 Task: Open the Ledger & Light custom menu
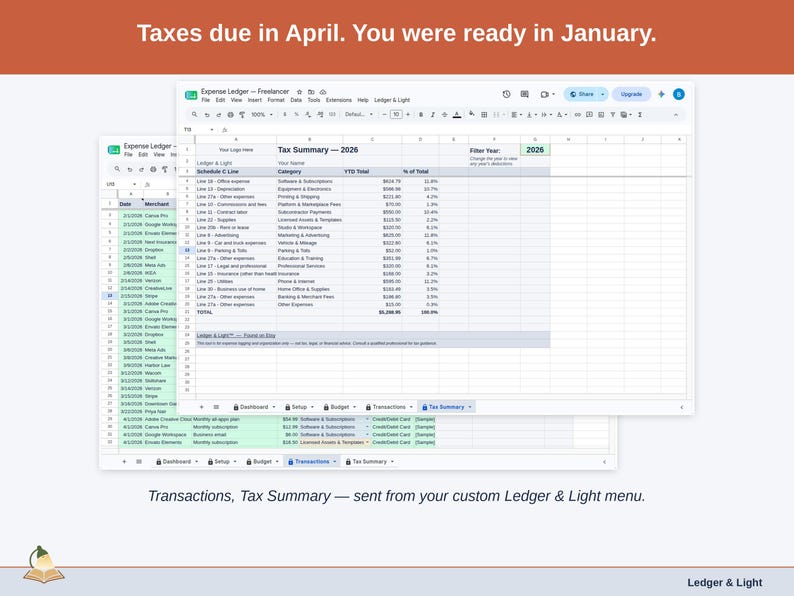click(392, 100)
